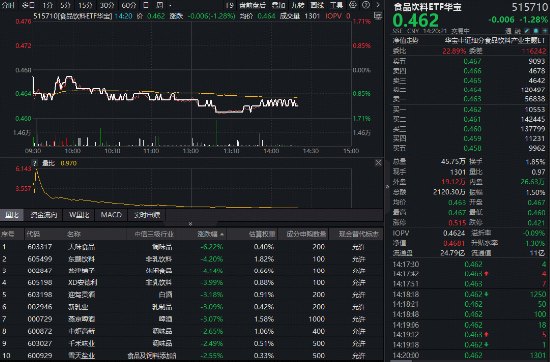Select the 60分 period tab
This screenshot has height=362, width=550.
(129, 5)
